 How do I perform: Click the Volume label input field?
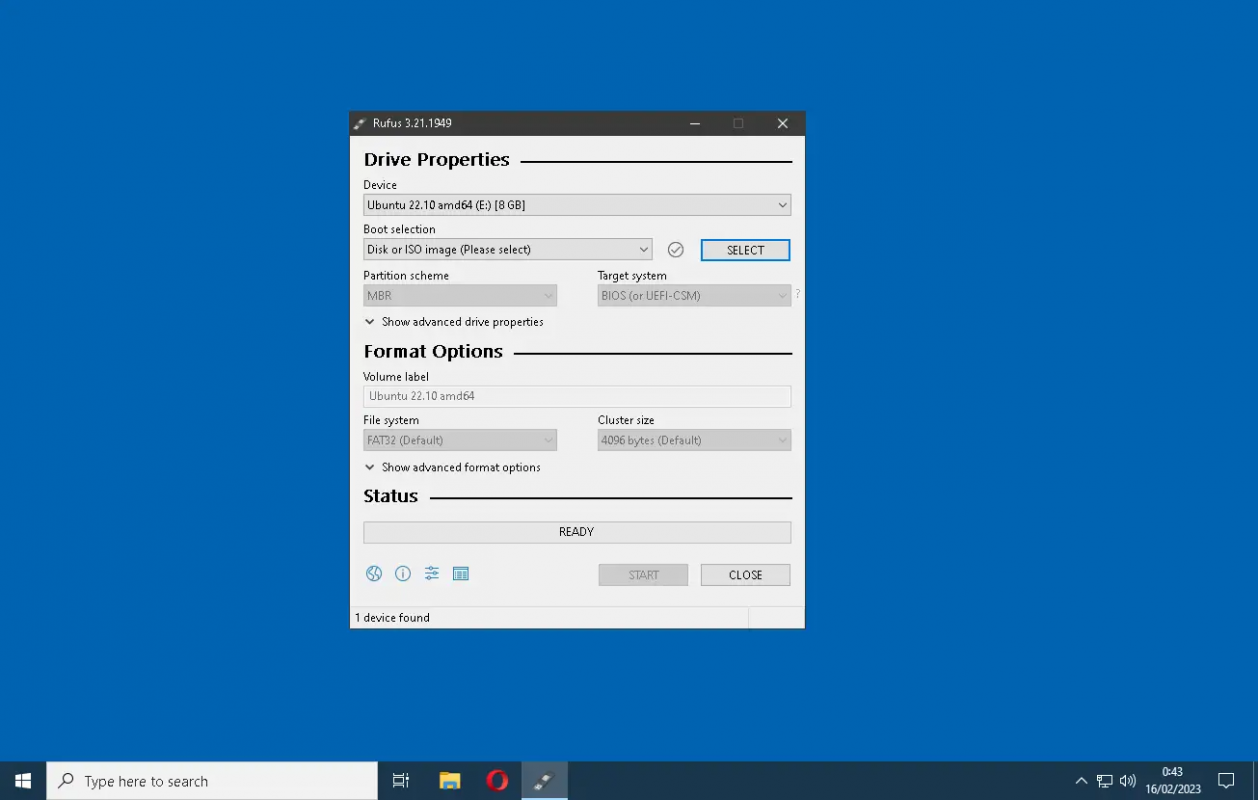point(577,396)
